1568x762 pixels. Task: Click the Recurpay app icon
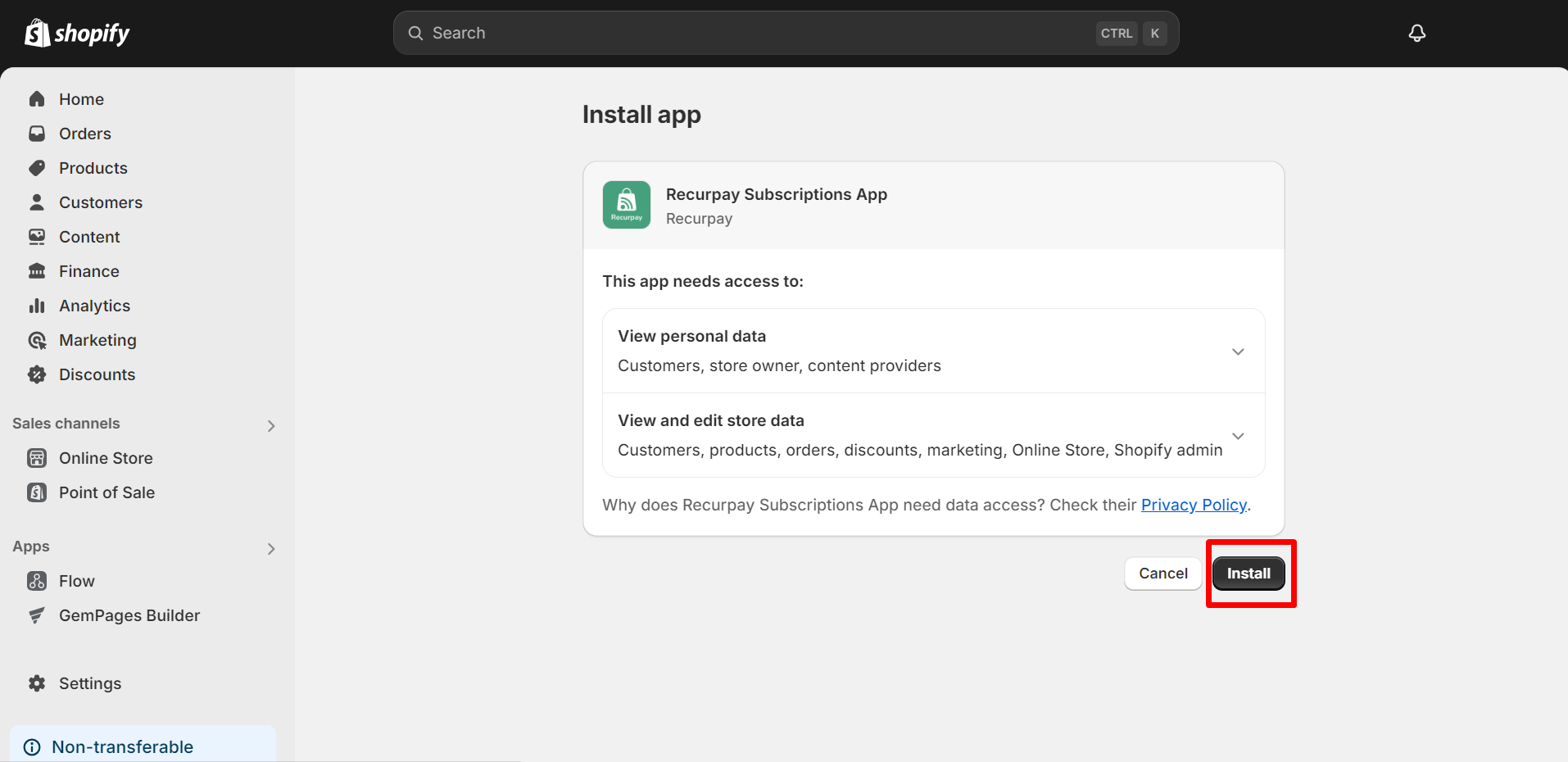[x=626, y=205]
